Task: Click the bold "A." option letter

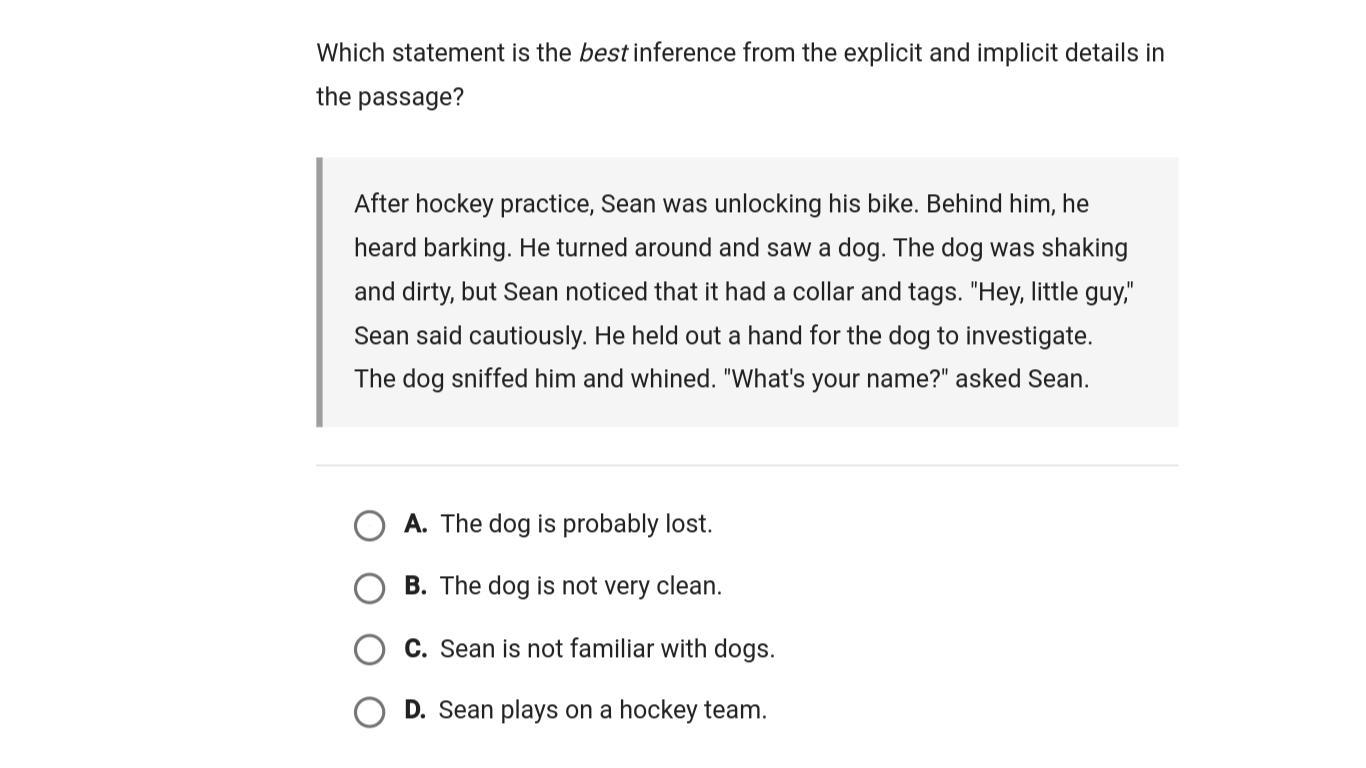Action: click(416, 524)
